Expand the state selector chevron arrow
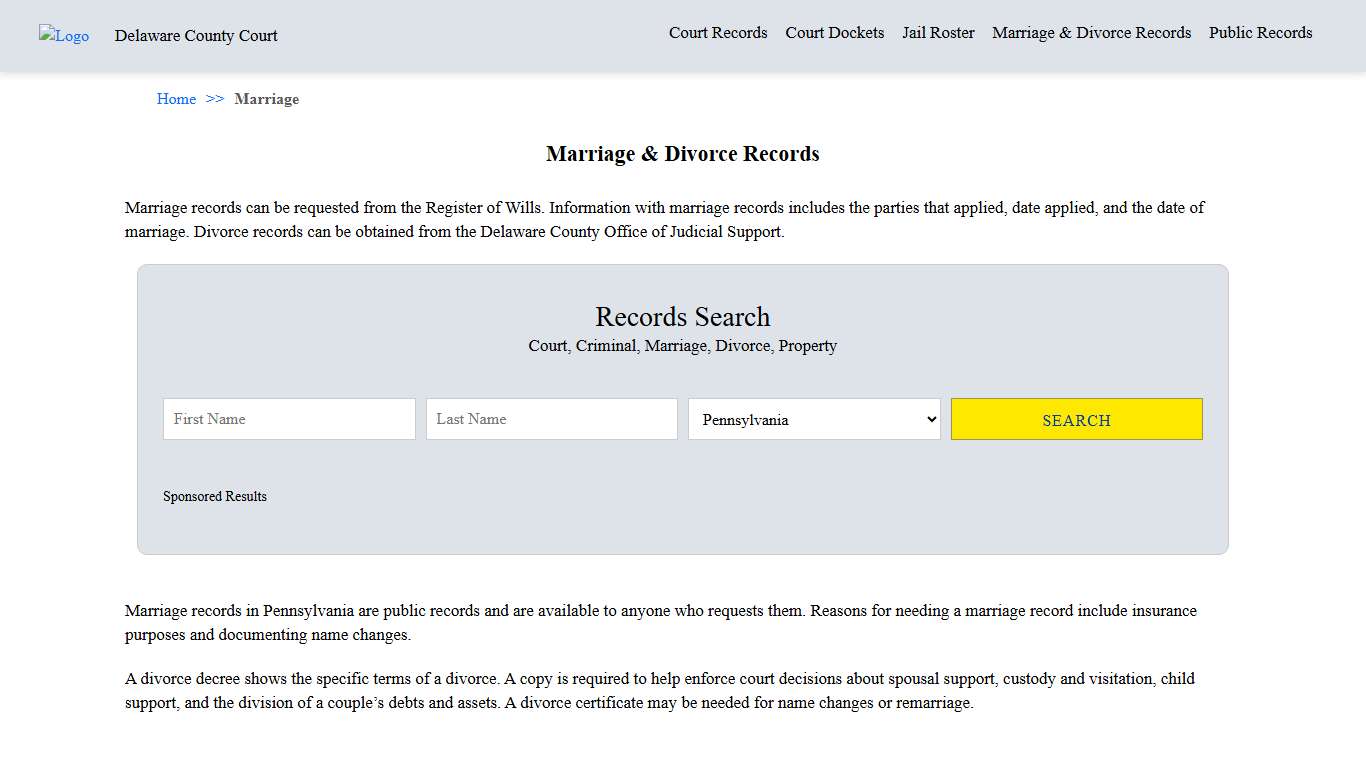Viewport: 1366px width, 768px height. pyautogui.click(x=930, y=419)
